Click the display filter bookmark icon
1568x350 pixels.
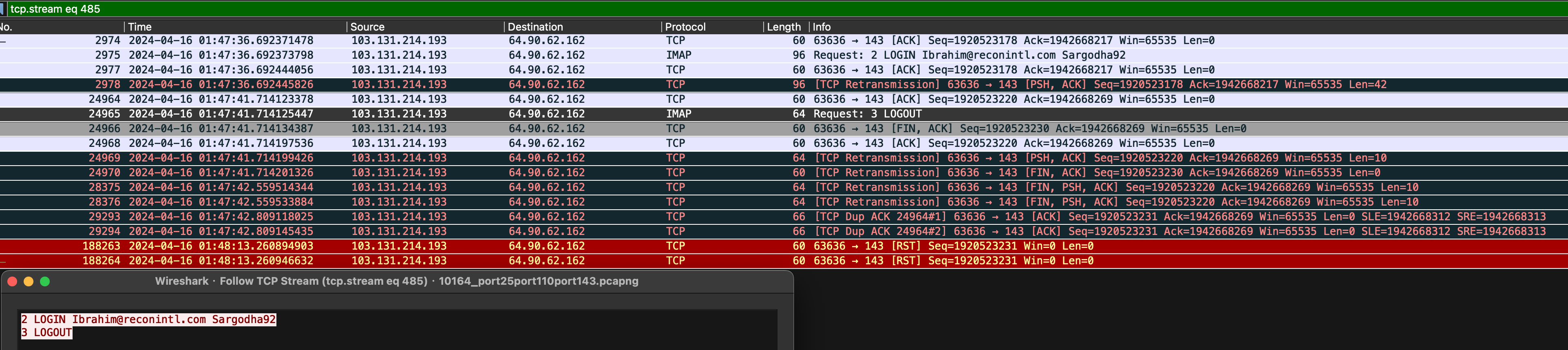pos(2,9)
